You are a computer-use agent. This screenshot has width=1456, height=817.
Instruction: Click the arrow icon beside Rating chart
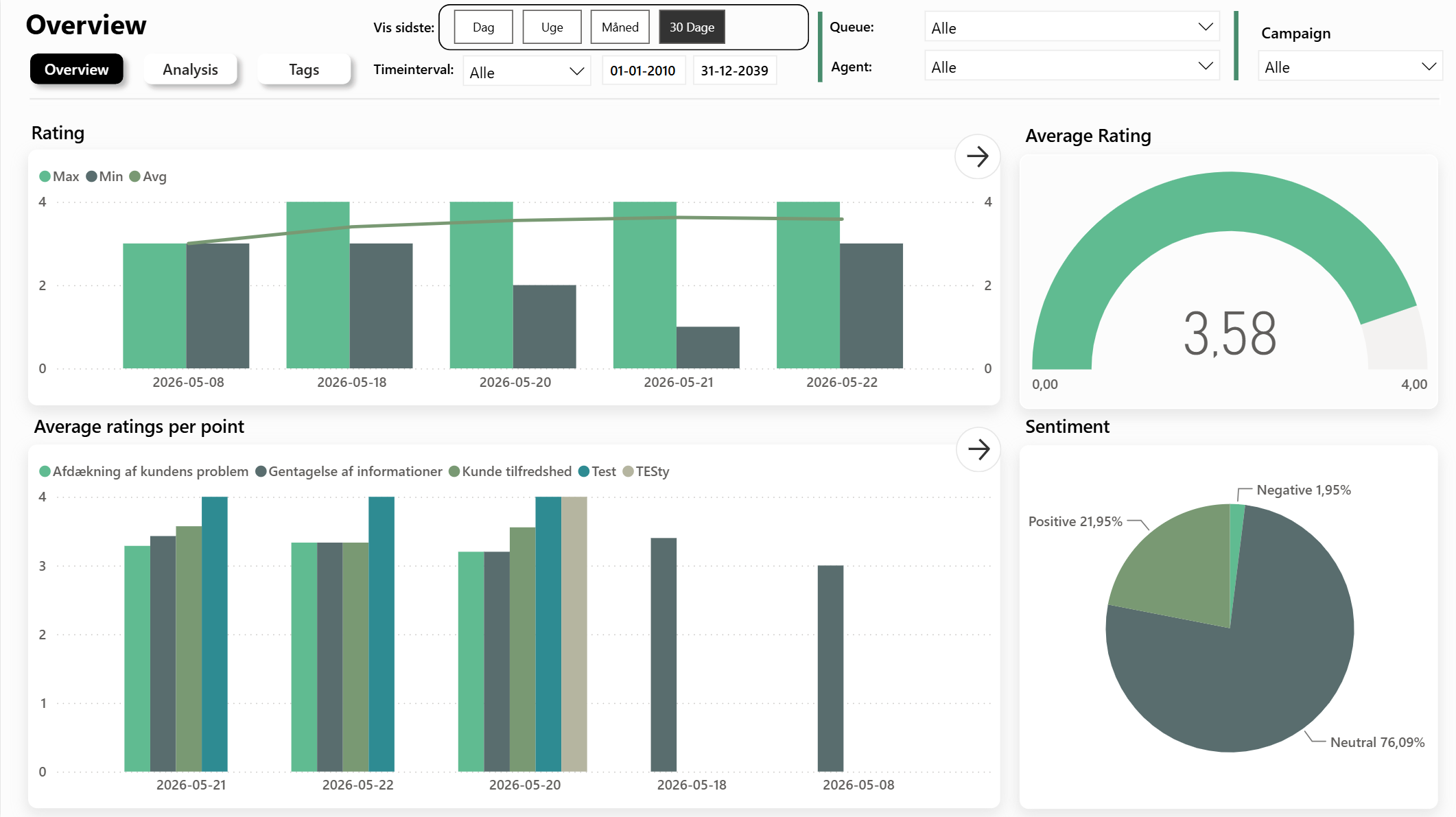click(977, 156)
